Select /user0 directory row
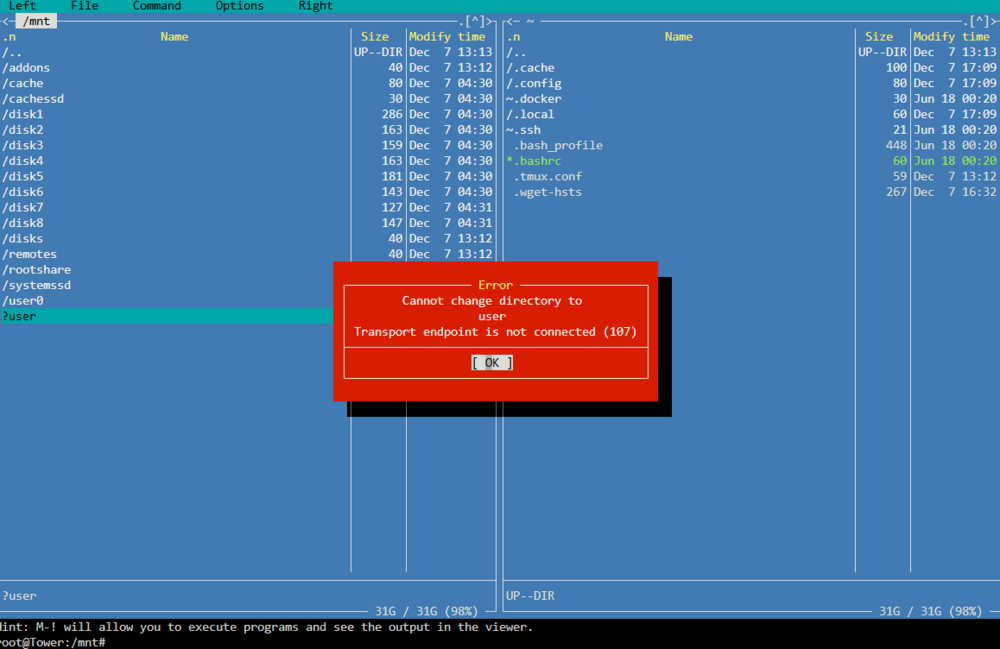 pos(167,300)
